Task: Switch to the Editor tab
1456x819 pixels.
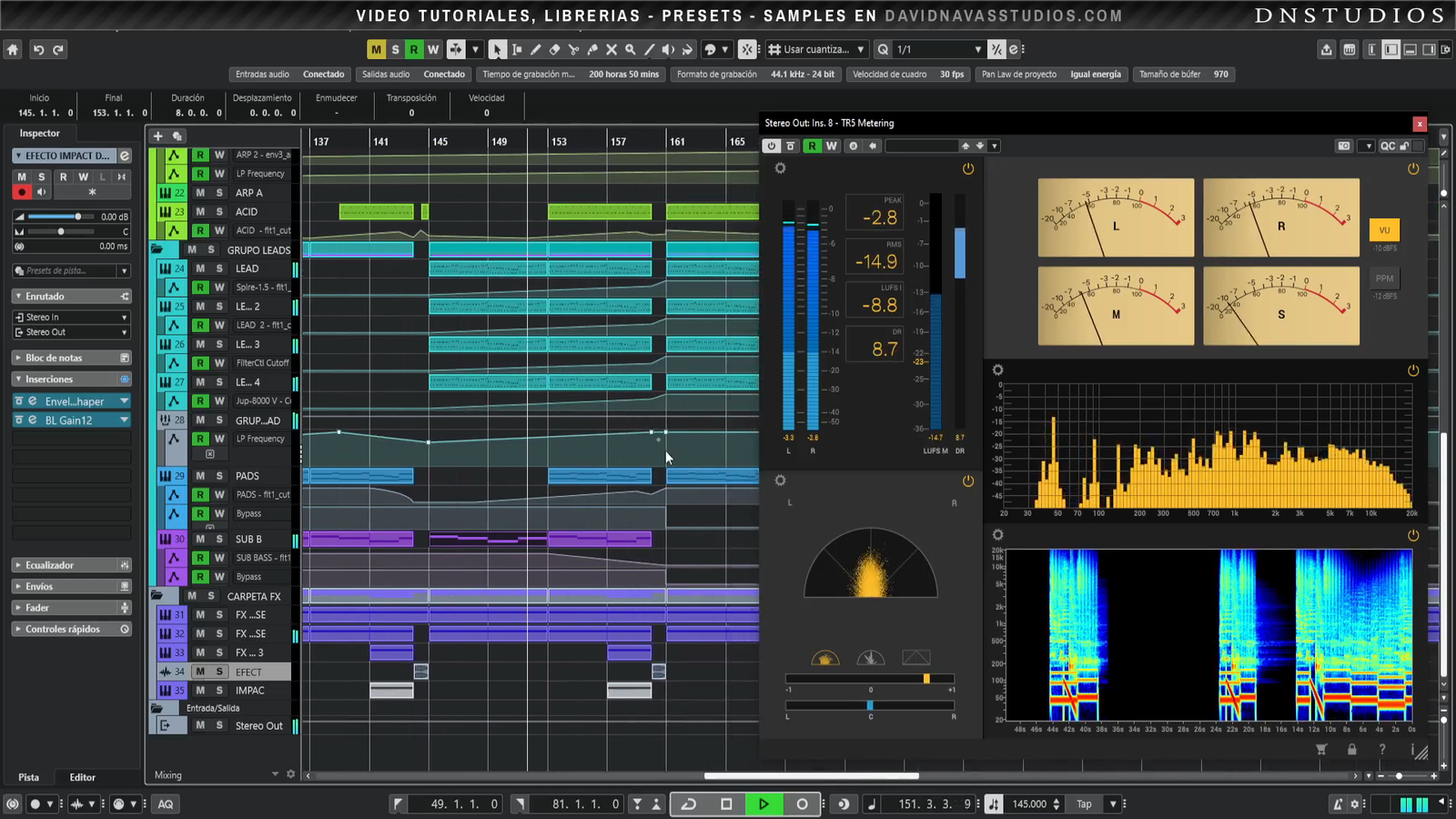Action: coord(82,777)
